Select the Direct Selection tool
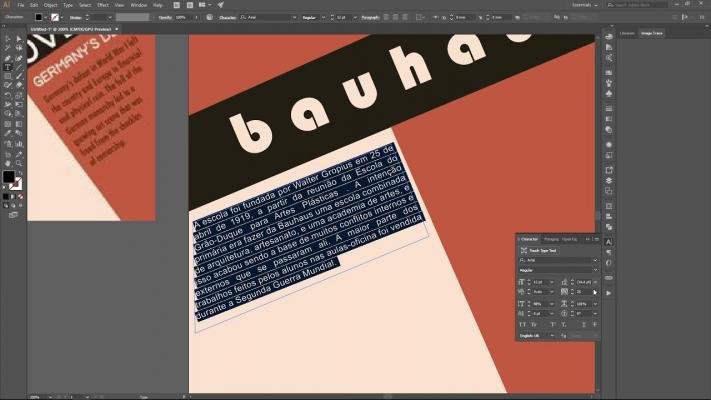The width and height of the screenshot is (711, 400). pyautogui.click(x=19, y=39)
